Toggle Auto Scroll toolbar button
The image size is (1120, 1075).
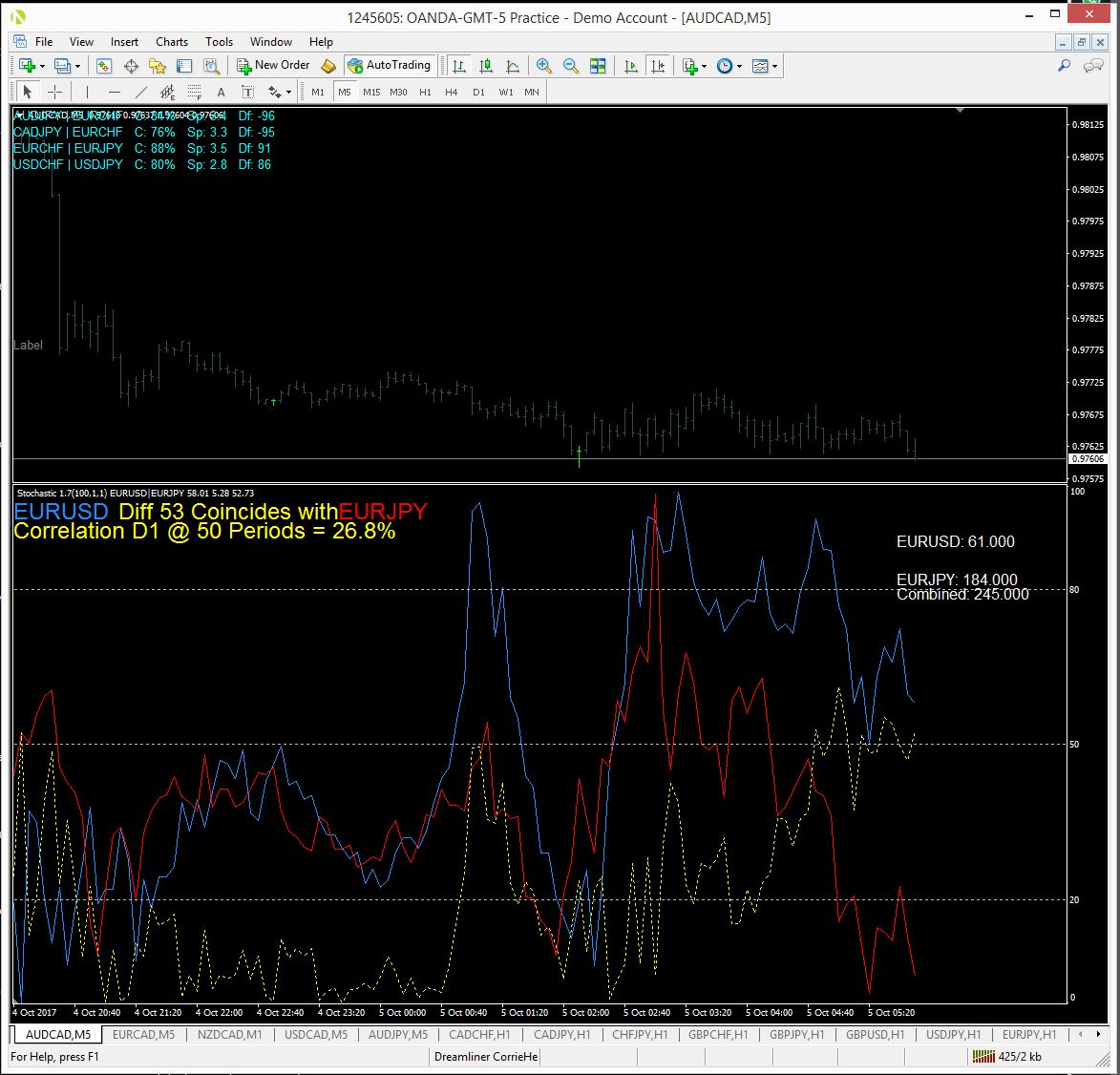pos(631,66)
